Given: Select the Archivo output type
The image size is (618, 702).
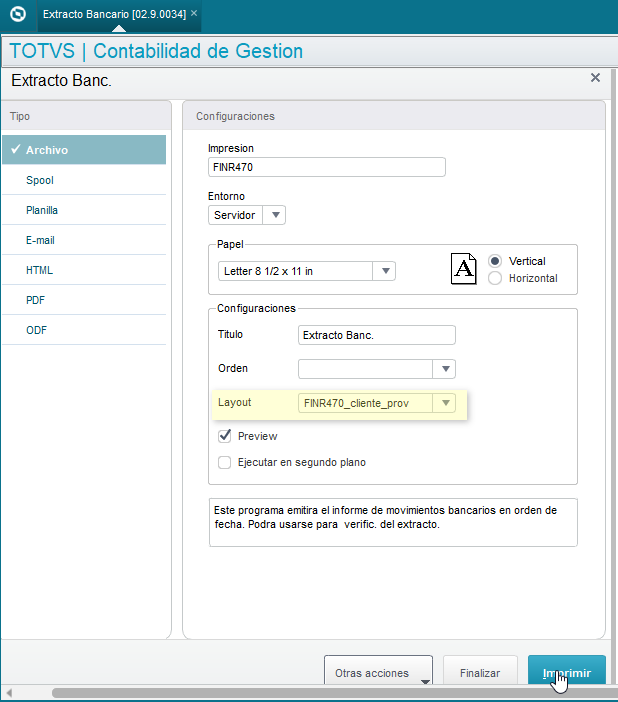Looking at the screenshot, I should click(x=84, y=150).
